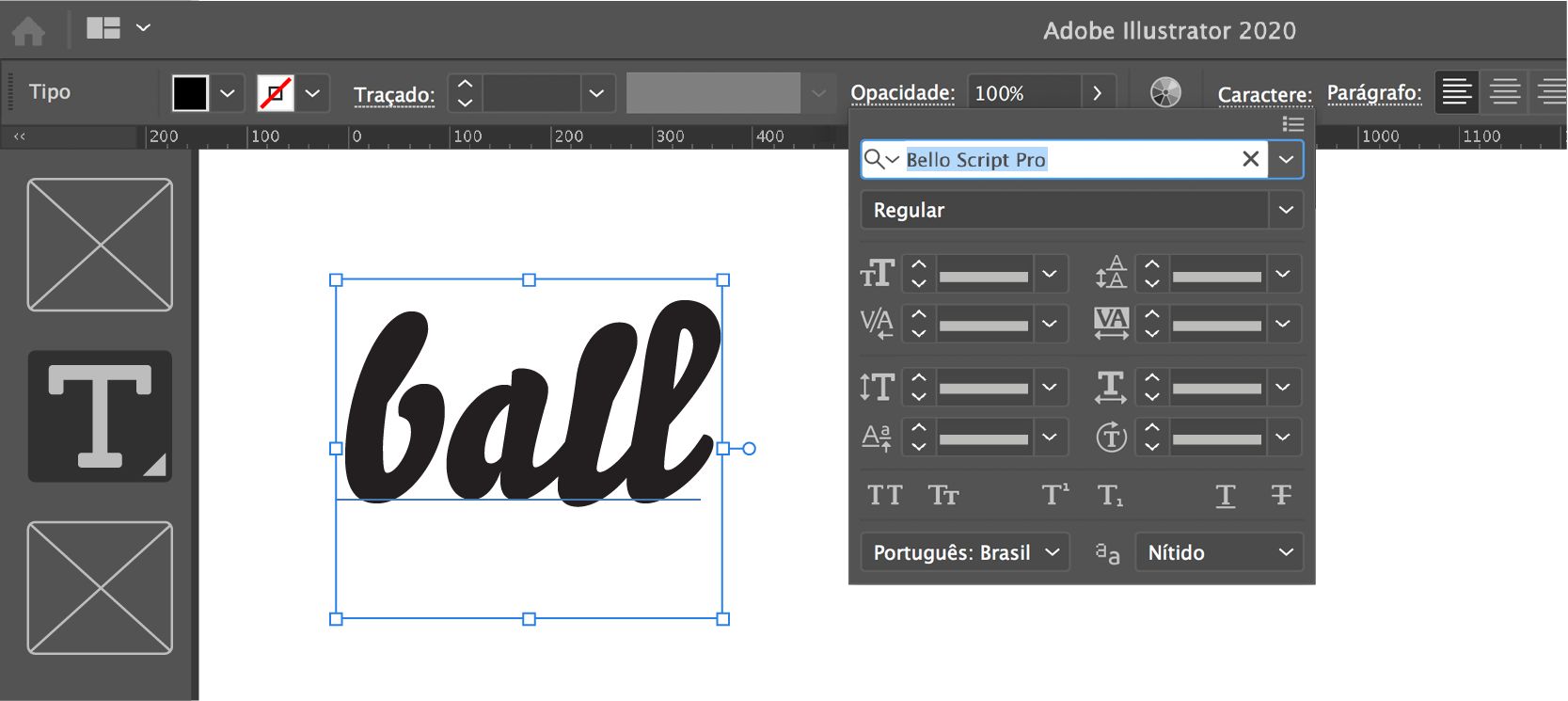
Task: Open the tracking dropdown
Action: 1283,325
